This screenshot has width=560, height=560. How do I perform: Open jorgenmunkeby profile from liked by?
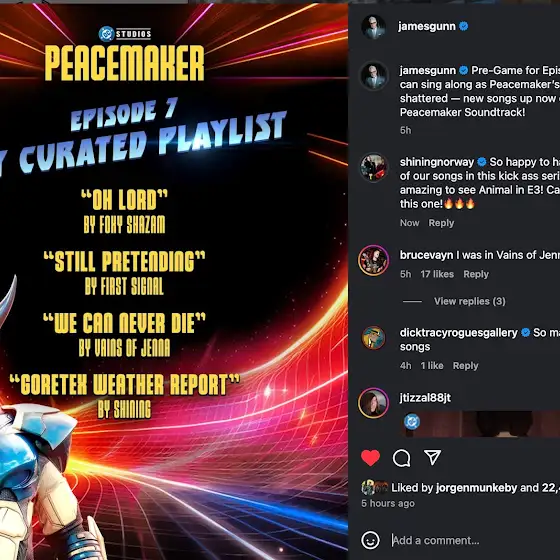[x=476, y=488]
